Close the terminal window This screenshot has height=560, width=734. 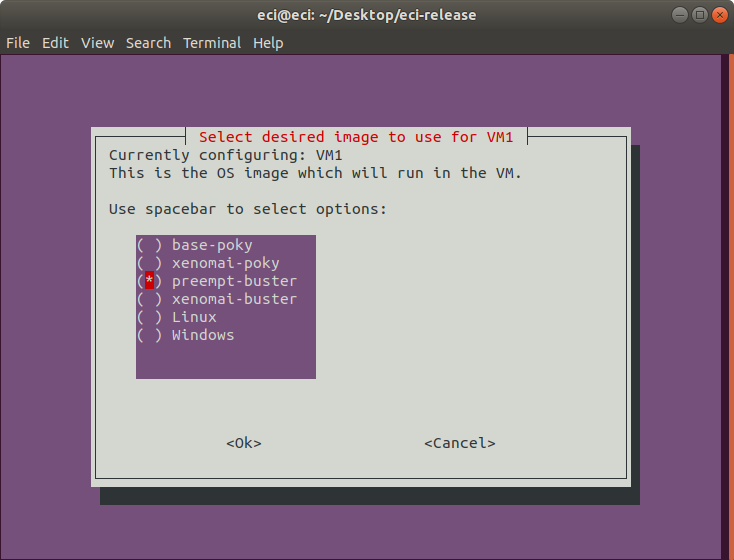click(720, 15)
